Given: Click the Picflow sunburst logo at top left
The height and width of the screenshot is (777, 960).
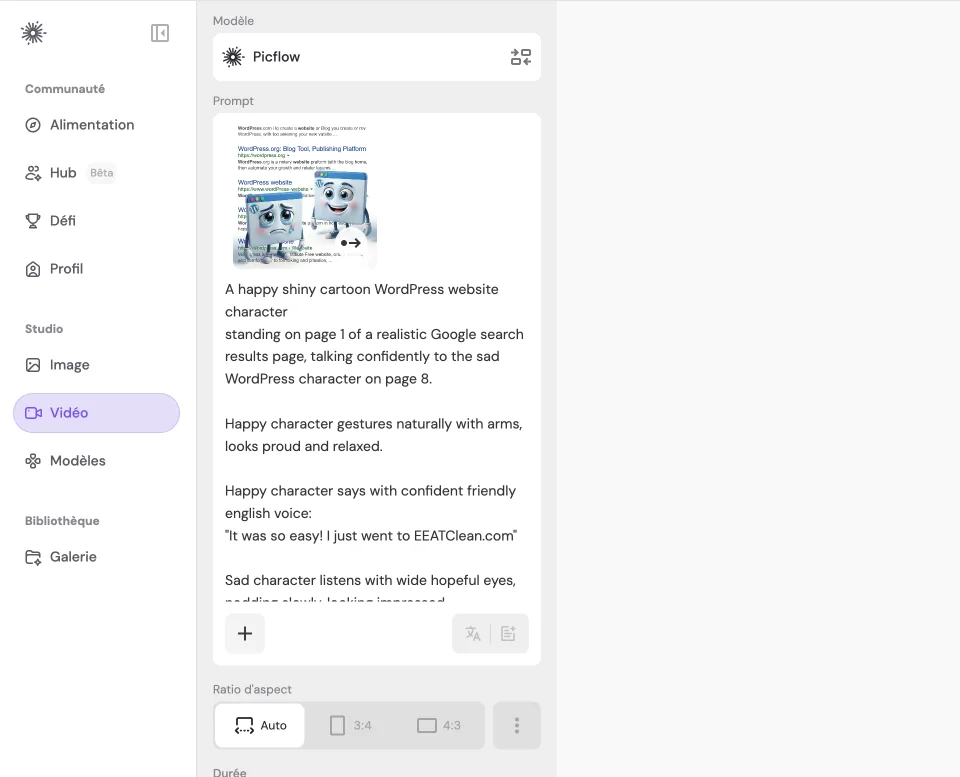Looking at the screenshot, I should (x=33, y=33).
